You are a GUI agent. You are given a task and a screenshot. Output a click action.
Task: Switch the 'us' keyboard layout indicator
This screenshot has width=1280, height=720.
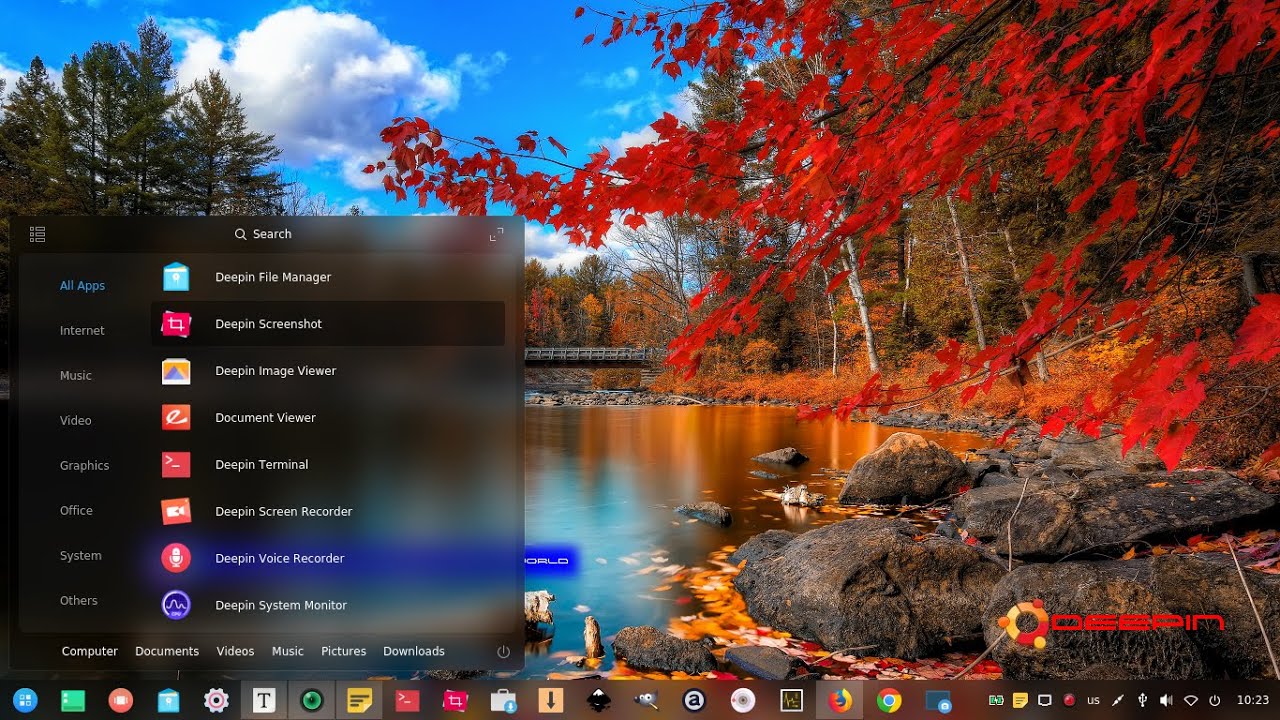coord(1094,701)
